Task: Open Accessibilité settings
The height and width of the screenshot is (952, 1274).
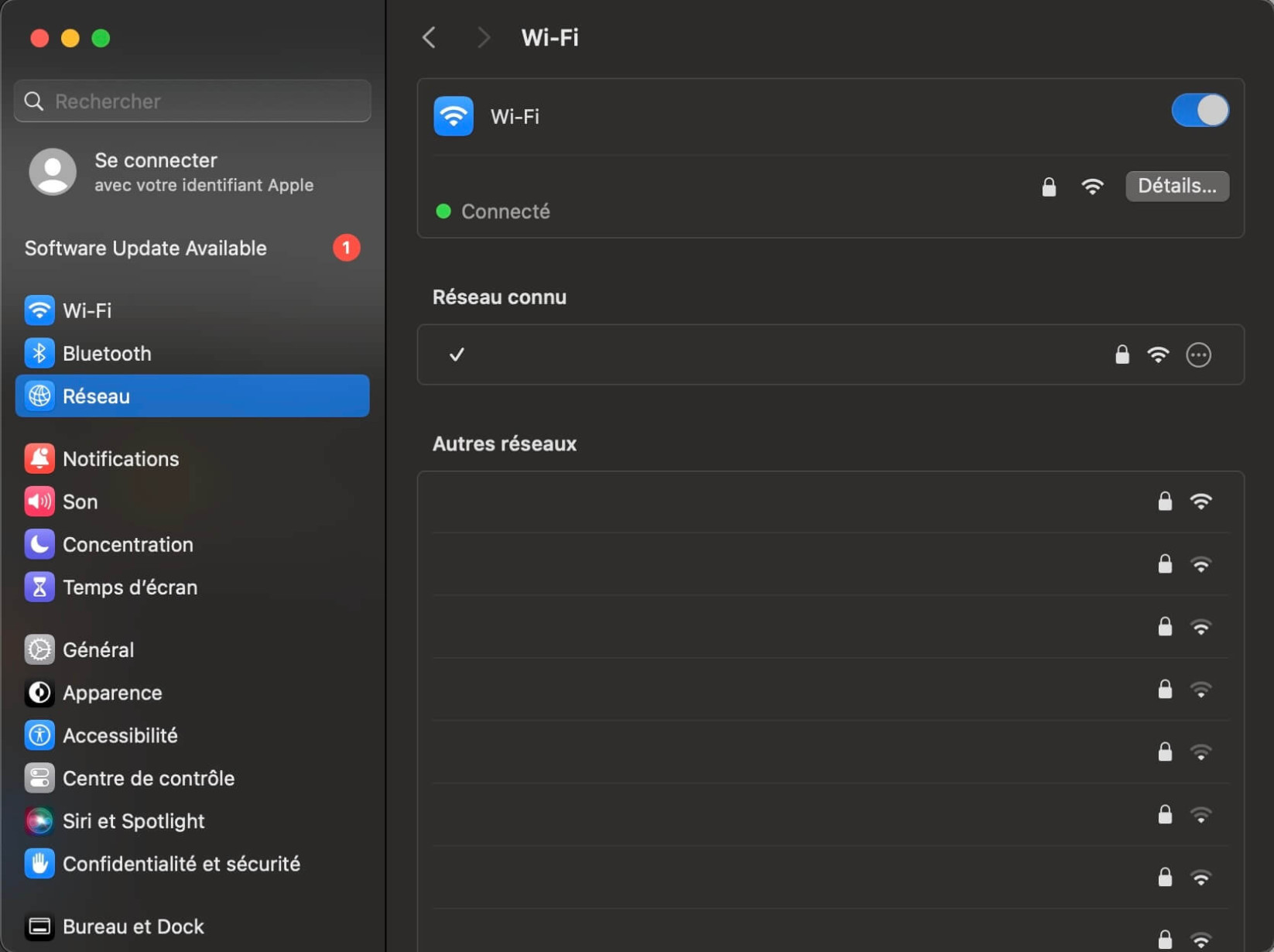Action: tap(192, 735)
